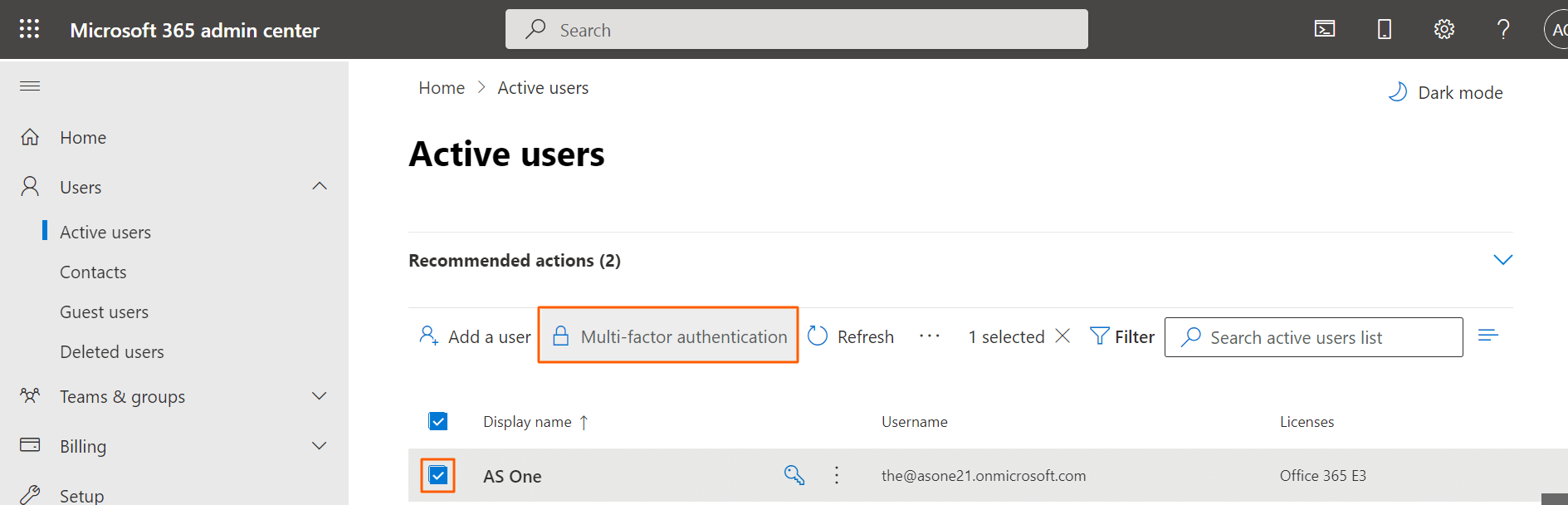
Task: Click the mobile device icon in header
Action: coord(1385,29)
